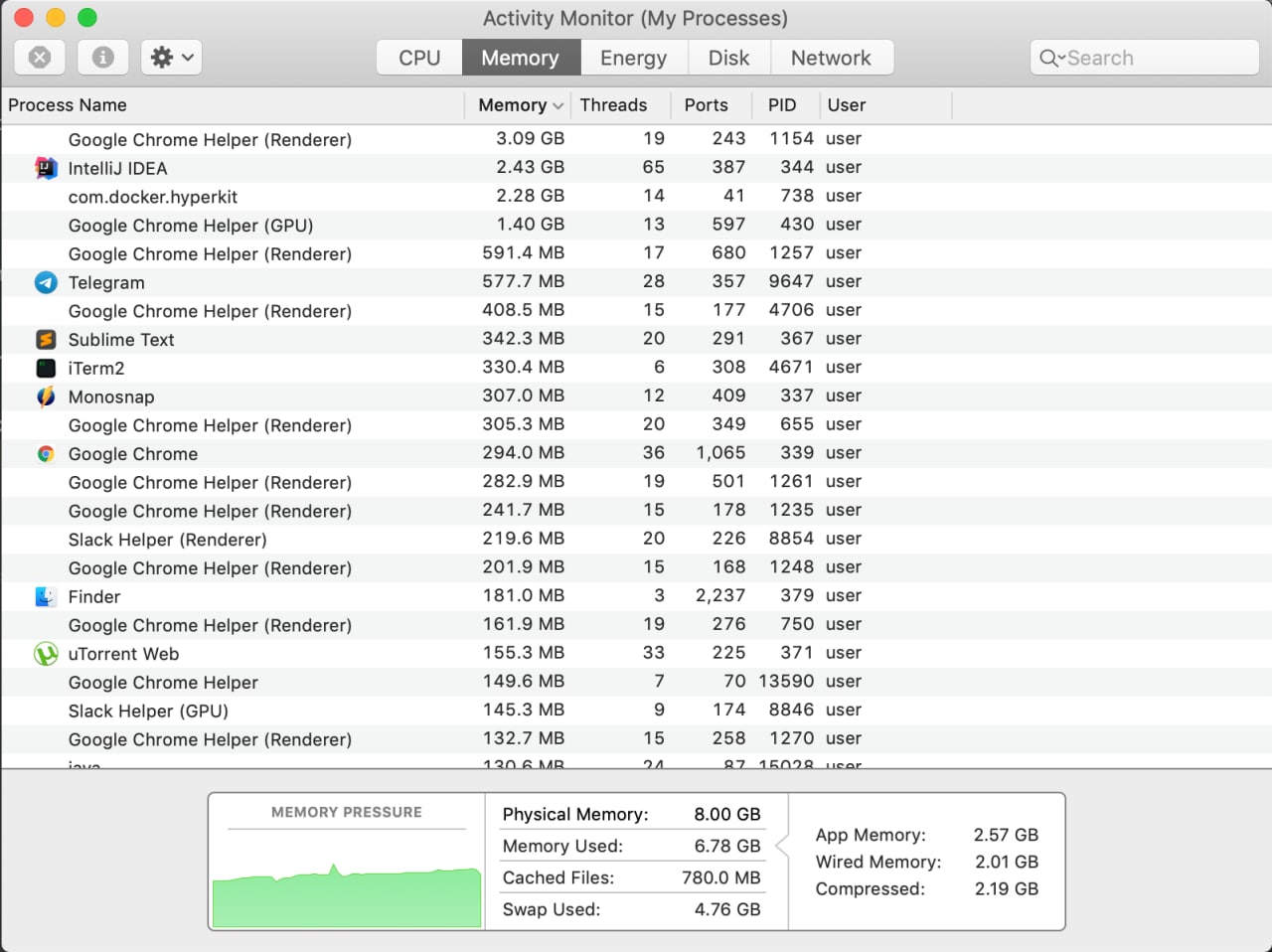Click the Cached Files 780.0 MB value
1272x952 pixels.
[x=721, y=877]
